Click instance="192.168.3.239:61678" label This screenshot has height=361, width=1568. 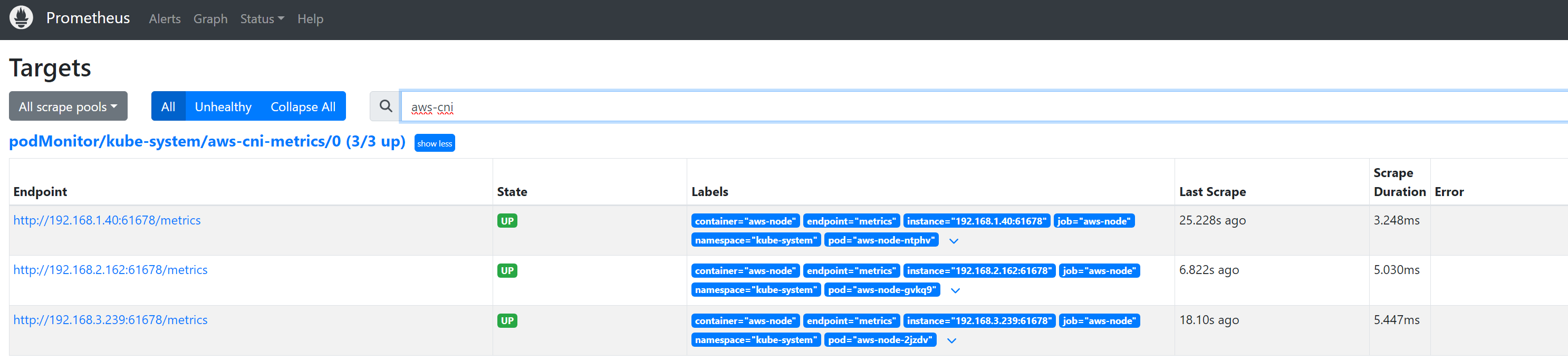pos(979,321)
